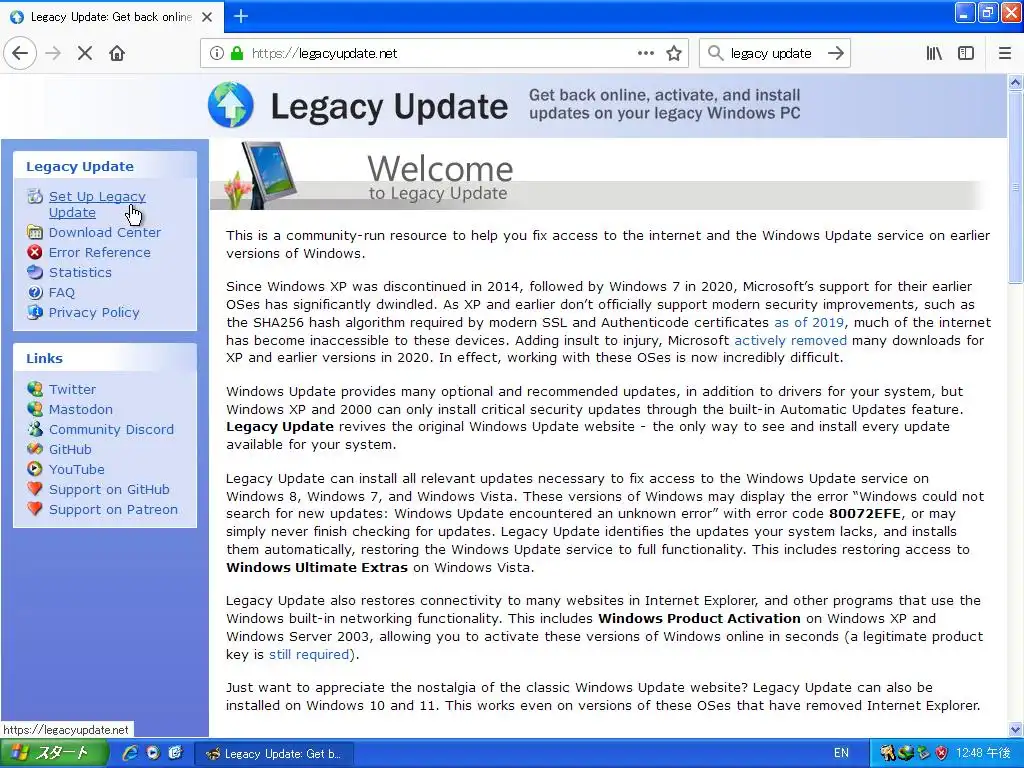Click the Statistics icon
Screen dimensions: 1024x768
coord(35,272)
